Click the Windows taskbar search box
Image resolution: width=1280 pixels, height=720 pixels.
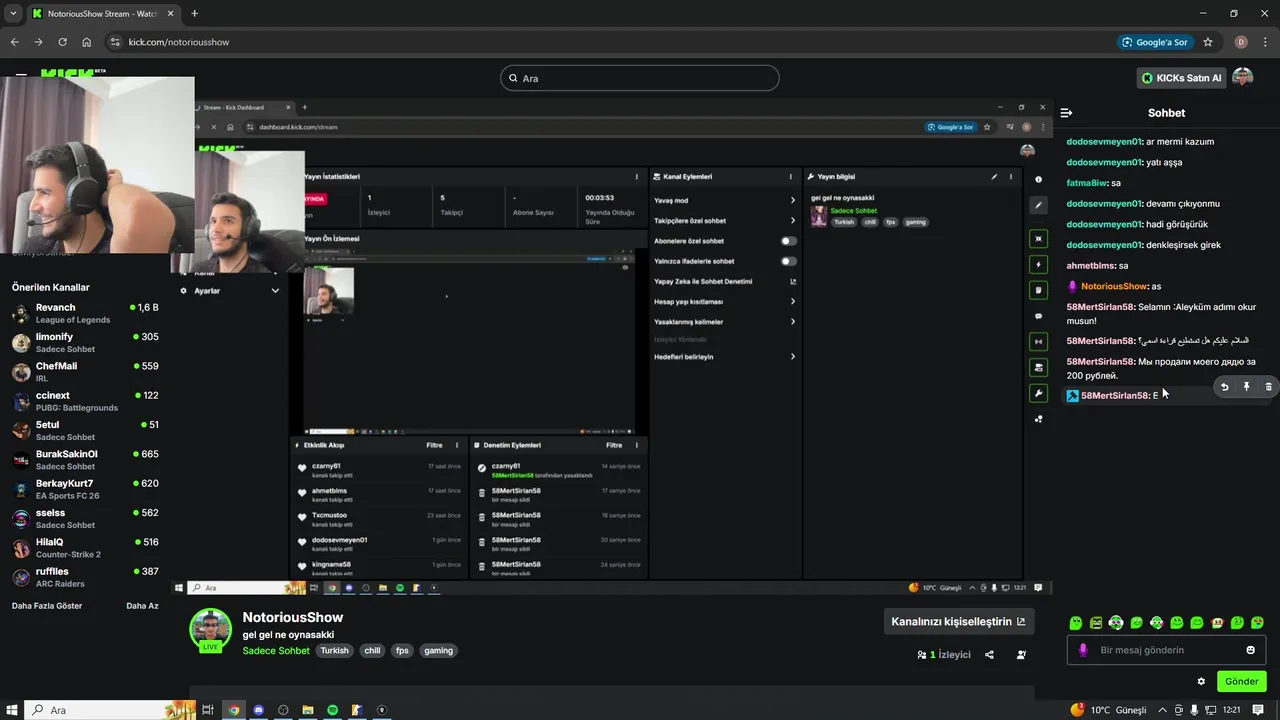[x=109, y=710]
